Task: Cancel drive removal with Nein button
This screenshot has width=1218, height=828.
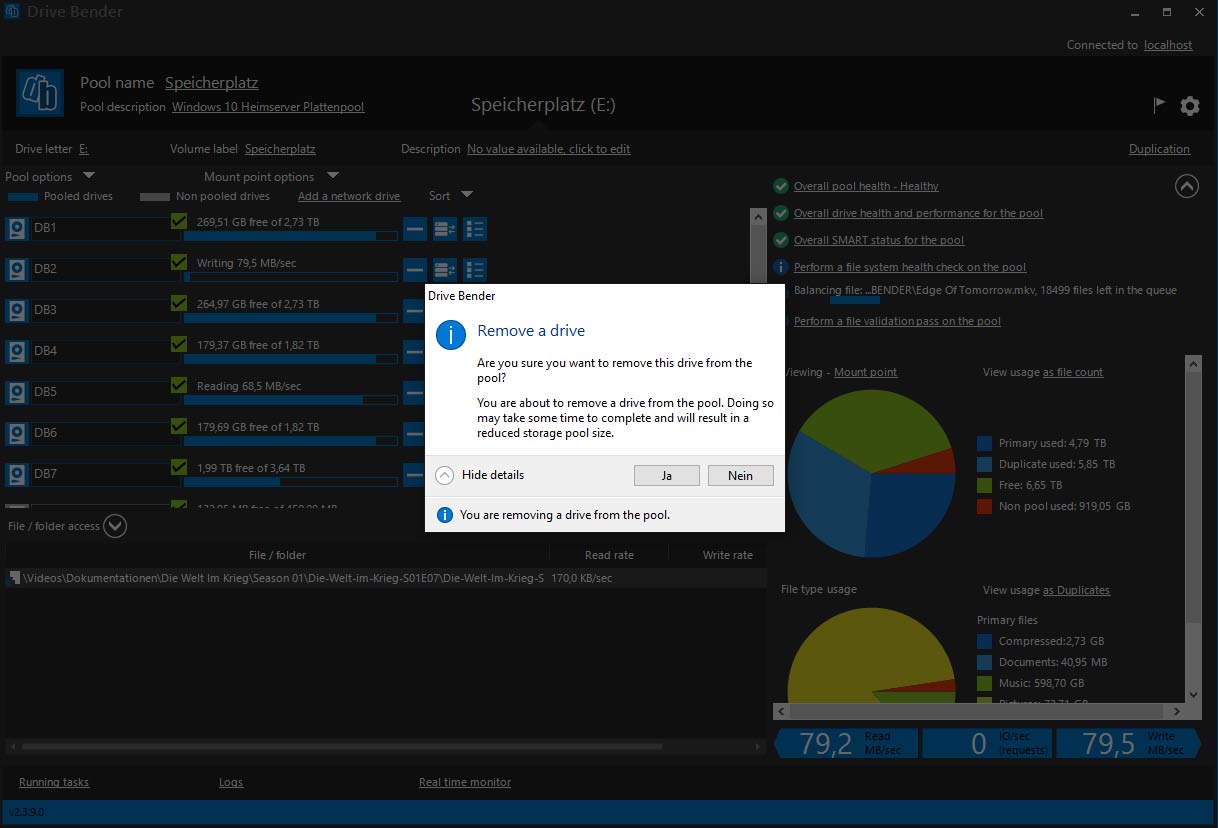Action: click(741, 476)
